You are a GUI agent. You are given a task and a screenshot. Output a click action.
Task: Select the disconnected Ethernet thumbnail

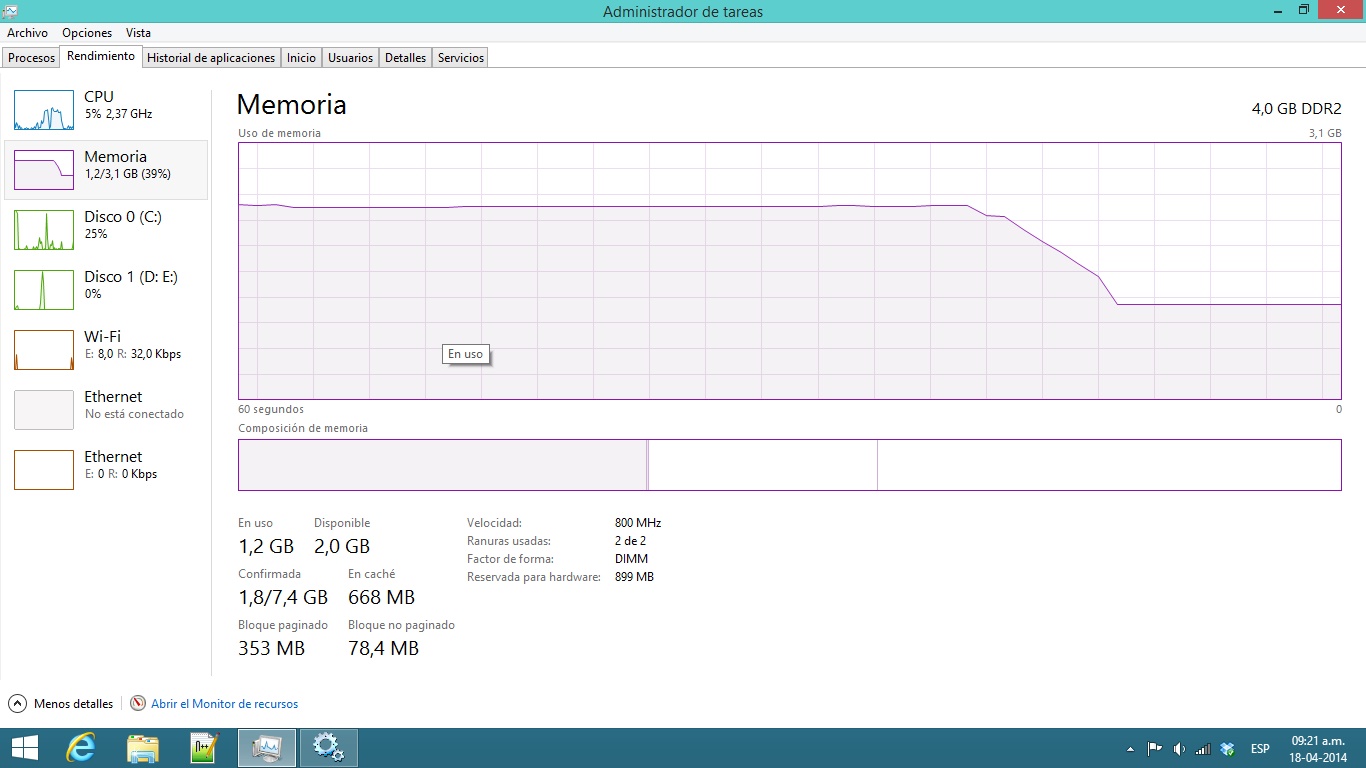click(x=44, y=410)
